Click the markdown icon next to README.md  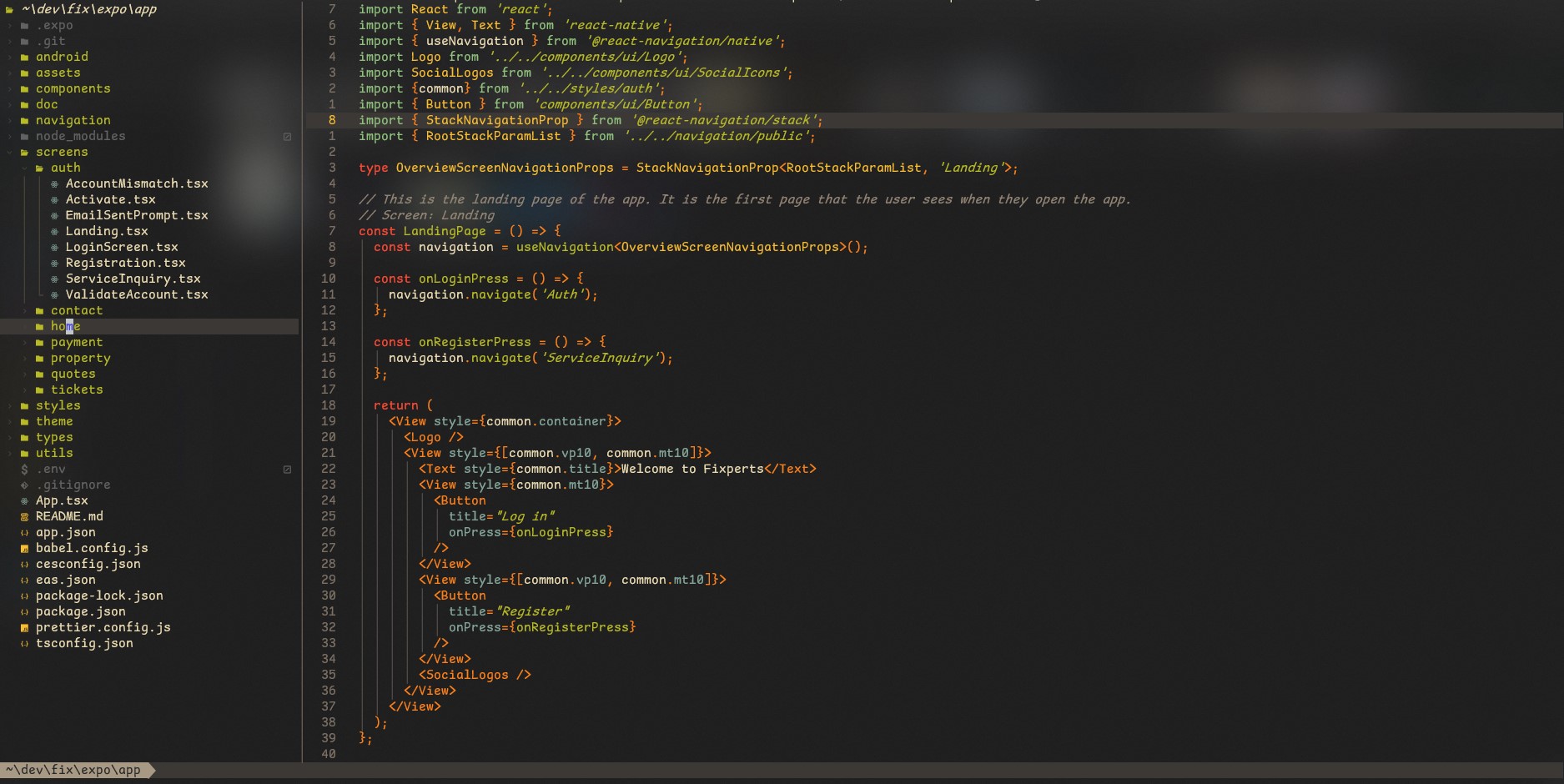pos(24,517)
